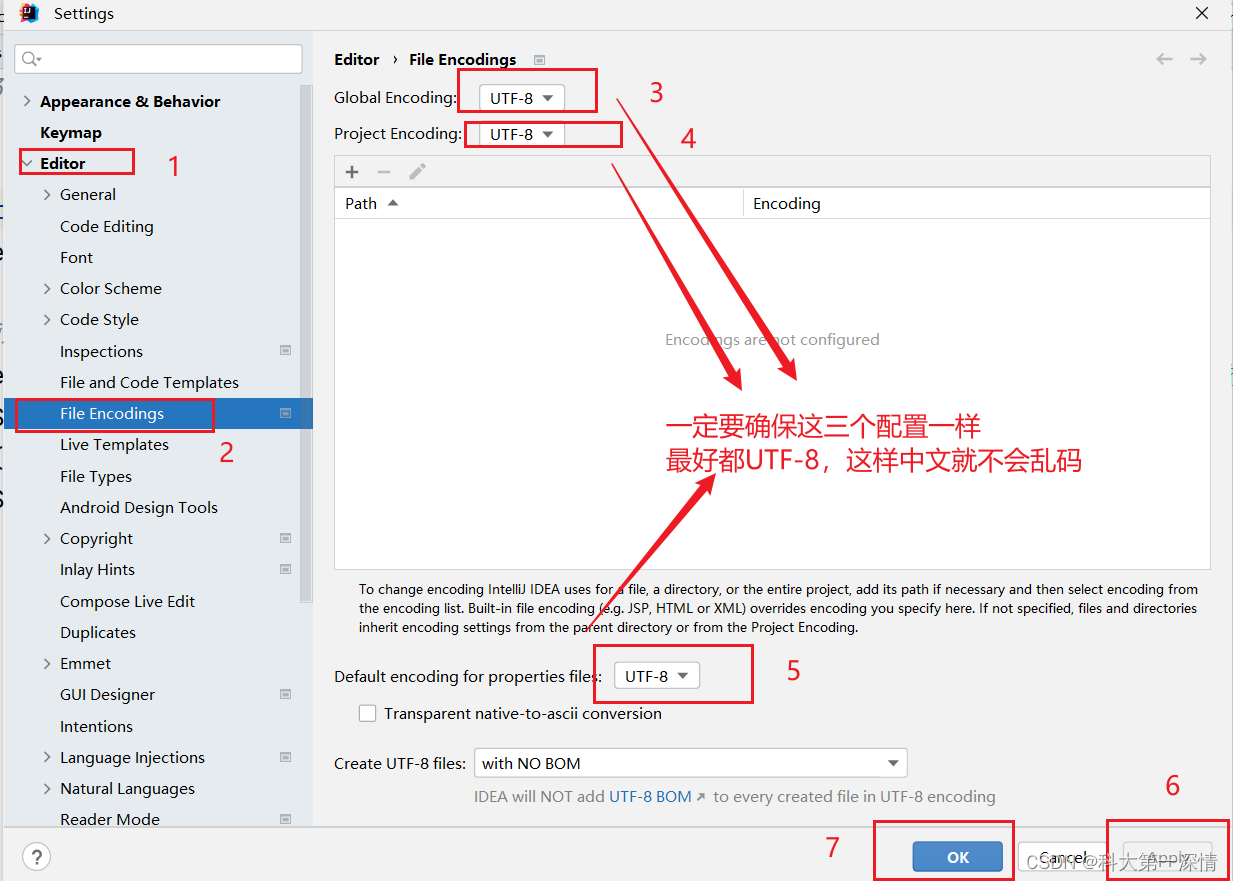Image resolution: width=1233 pixels, height=881 pixels.
Task: Click the Remove path minus icon
Action: pyautogui.click(x=384, y=172)
